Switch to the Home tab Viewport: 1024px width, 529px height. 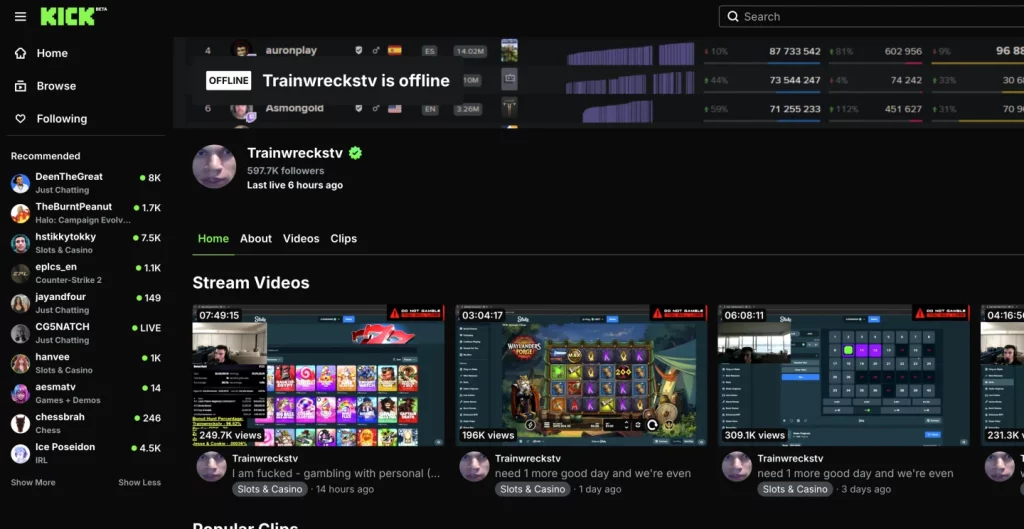click(x=213, y=238)
